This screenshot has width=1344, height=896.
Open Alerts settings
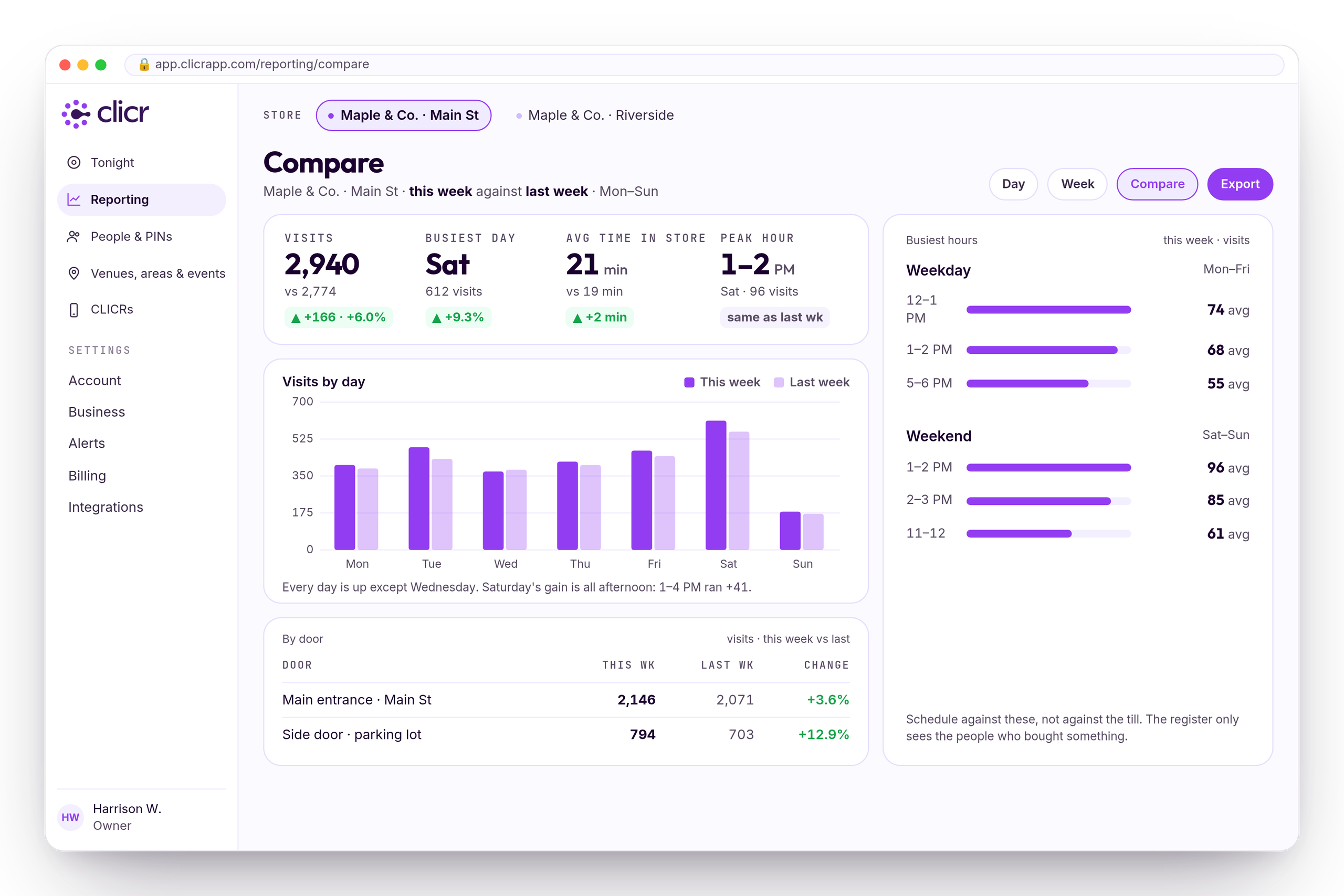tap(86, 444)
